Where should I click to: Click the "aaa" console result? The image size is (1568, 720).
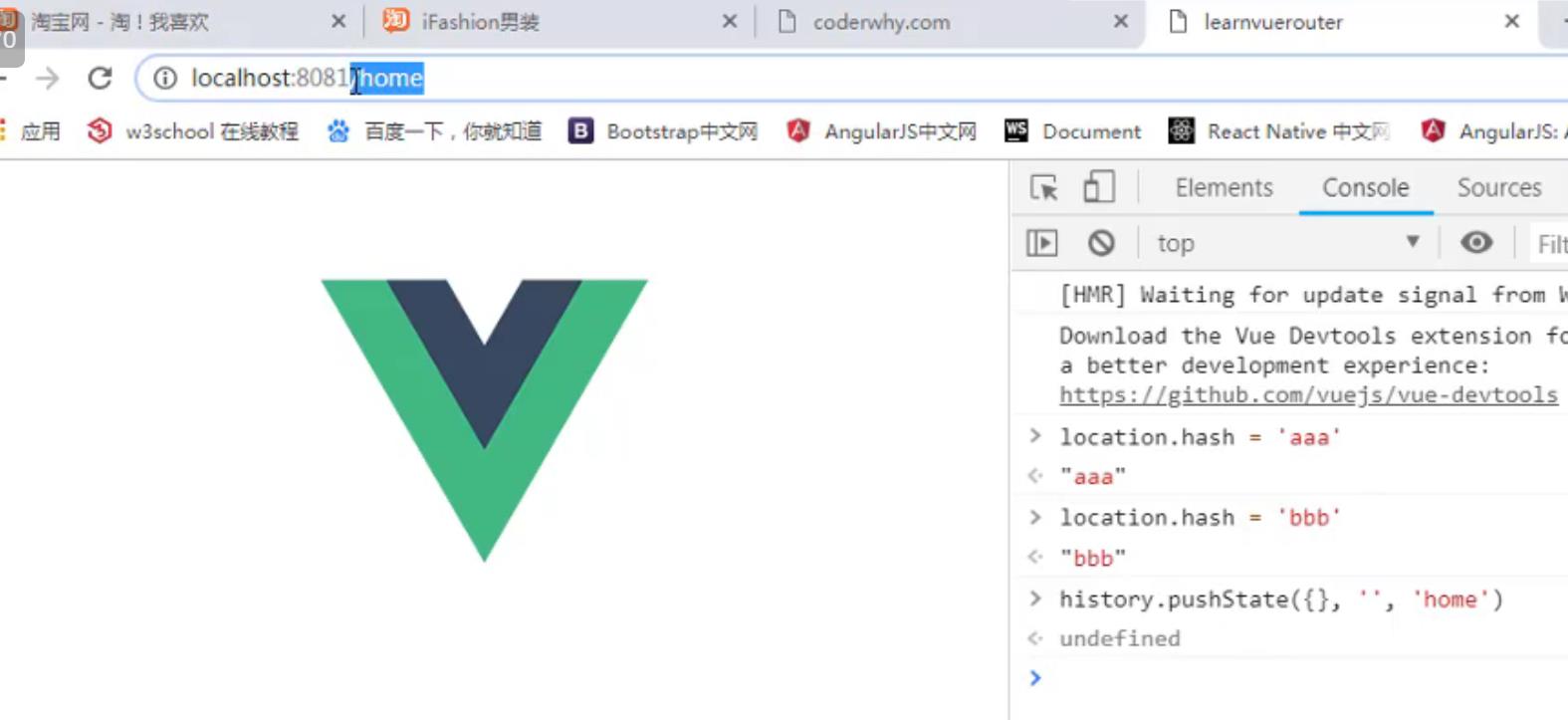1092,477
